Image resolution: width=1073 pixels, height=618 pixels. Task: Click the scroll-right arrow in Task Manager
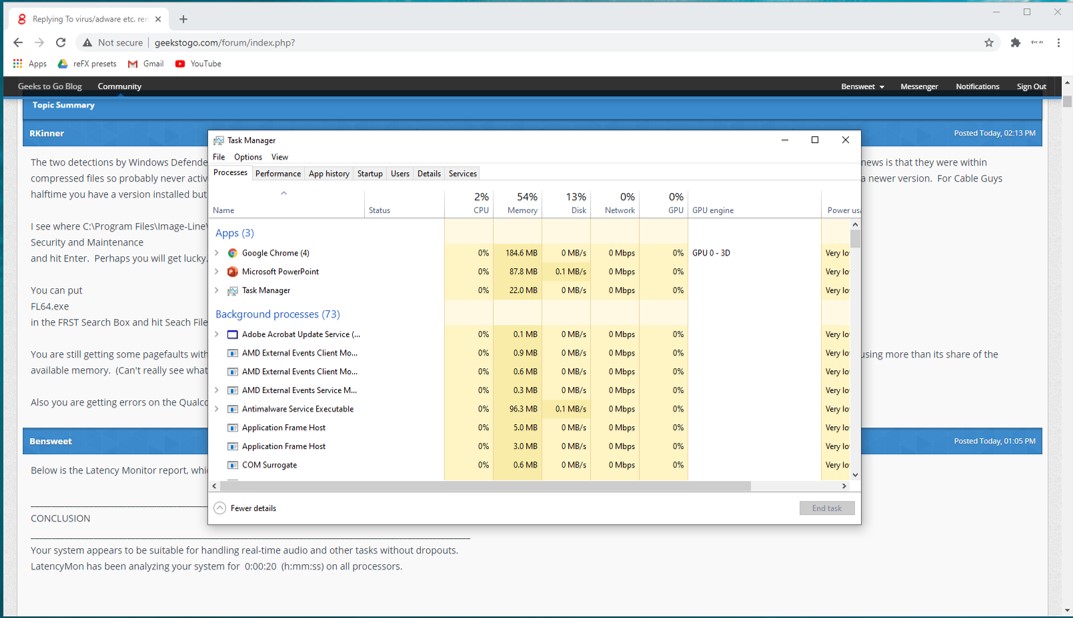coord(844,486)
